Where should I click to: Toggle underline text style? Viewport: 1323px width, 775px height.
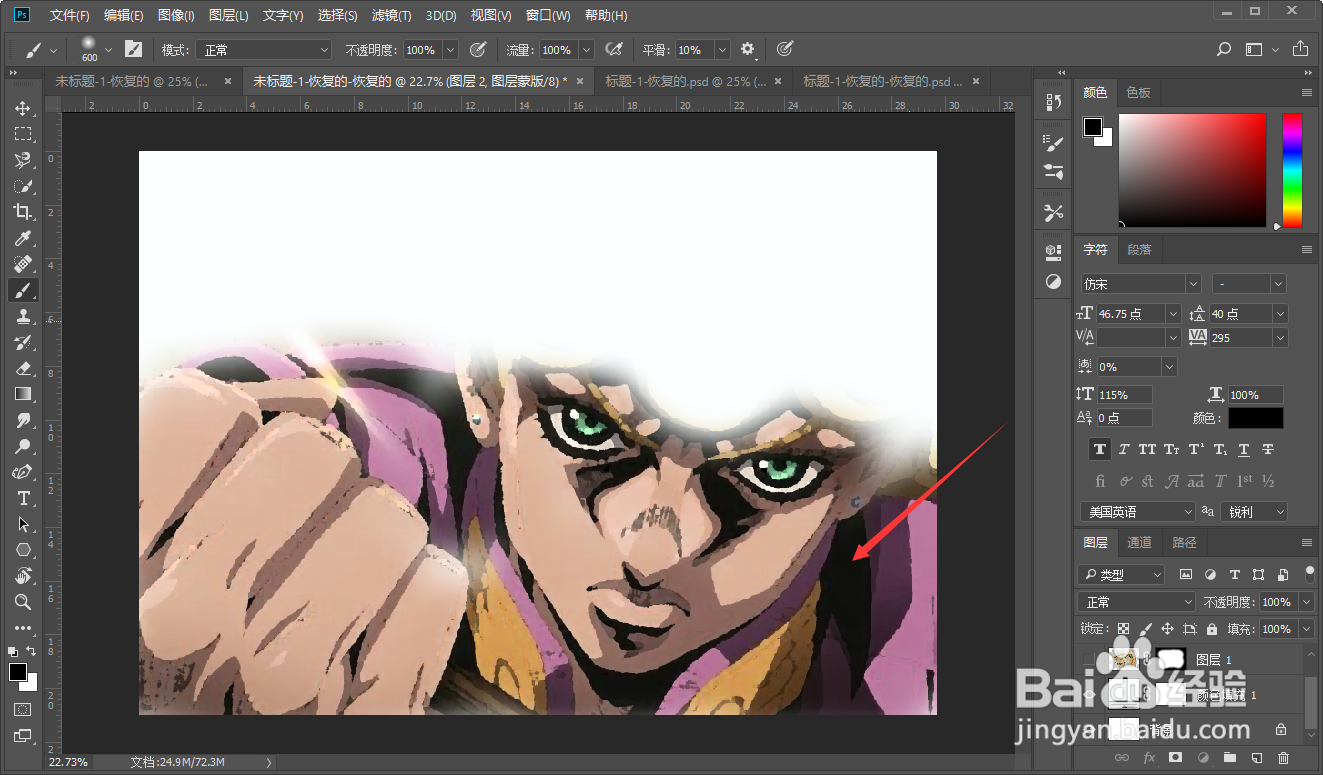[1244, 450]
